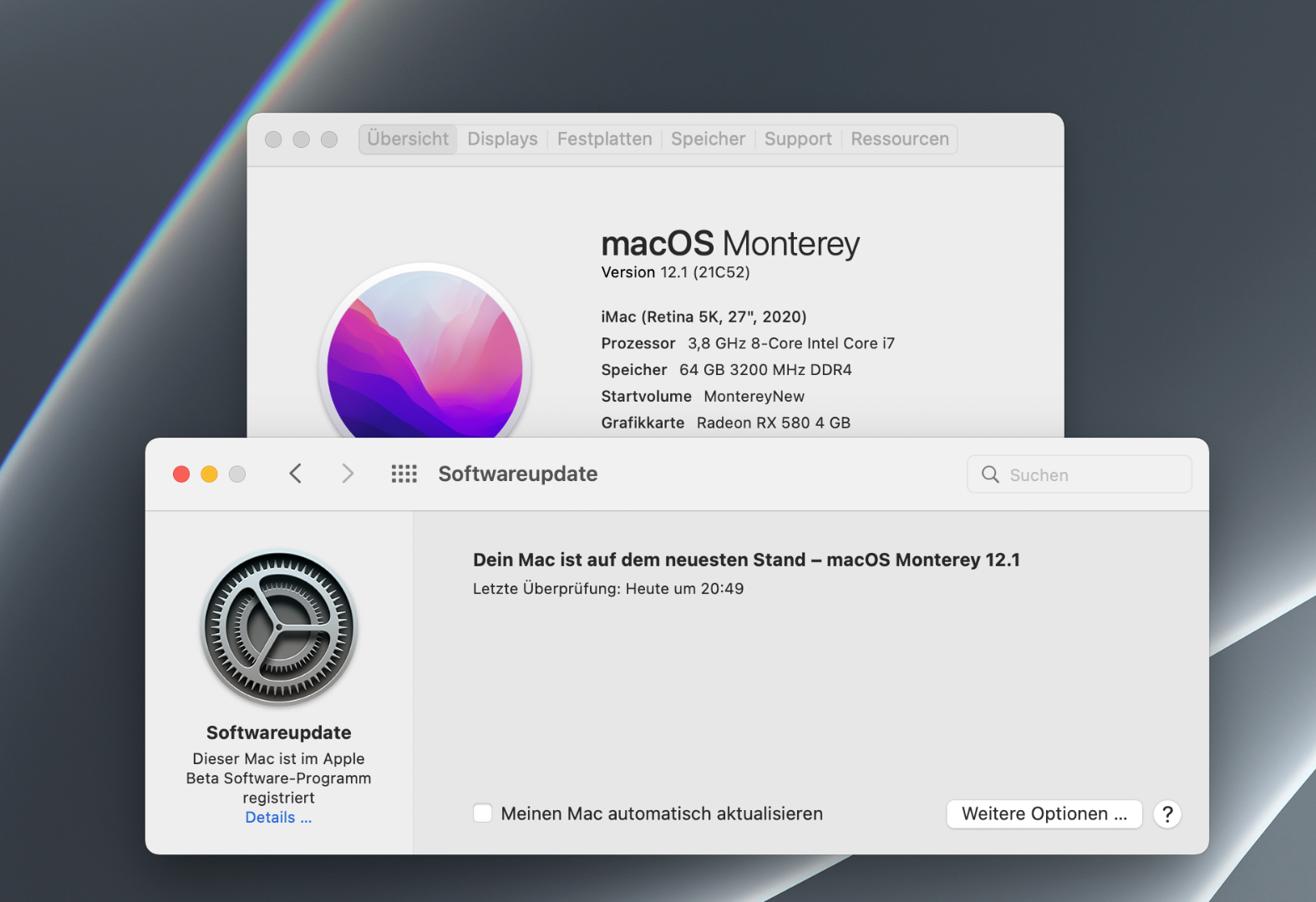
Task: Minimize the Softwareupdate window
Action: pos(209,474)
